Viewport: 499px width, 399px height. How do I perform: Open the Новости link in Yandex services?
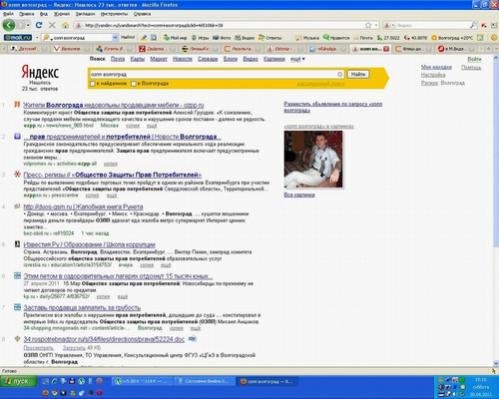pyautogui.click(x=182, y=59)
